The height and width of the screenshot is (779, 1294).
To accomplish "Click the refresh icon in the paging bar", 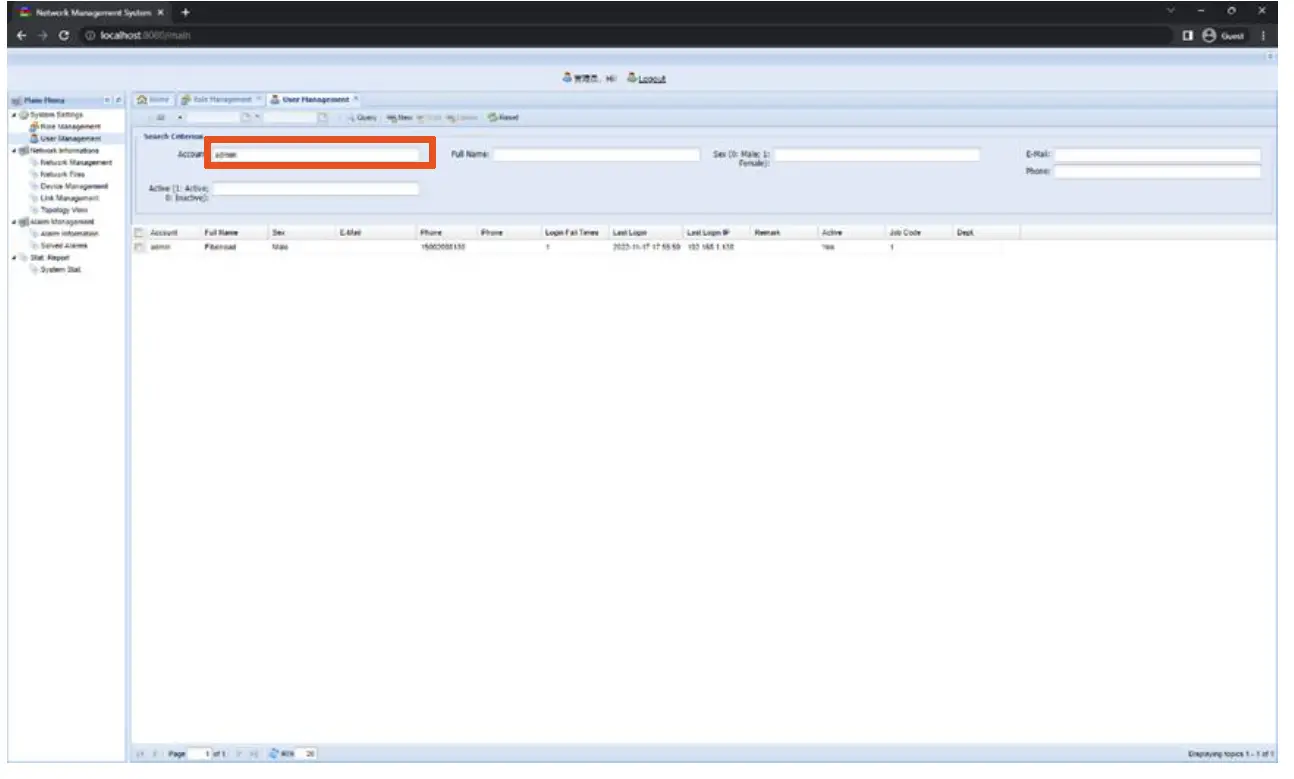I will [272, 753].
